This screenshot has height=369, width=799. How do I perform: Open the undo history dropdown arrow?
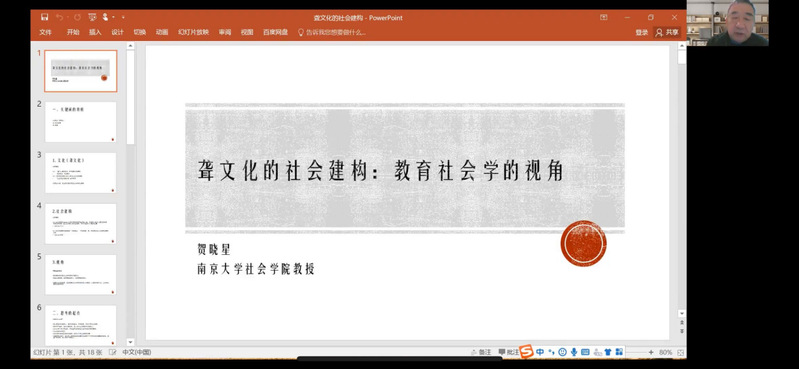(x=68, y=17)
